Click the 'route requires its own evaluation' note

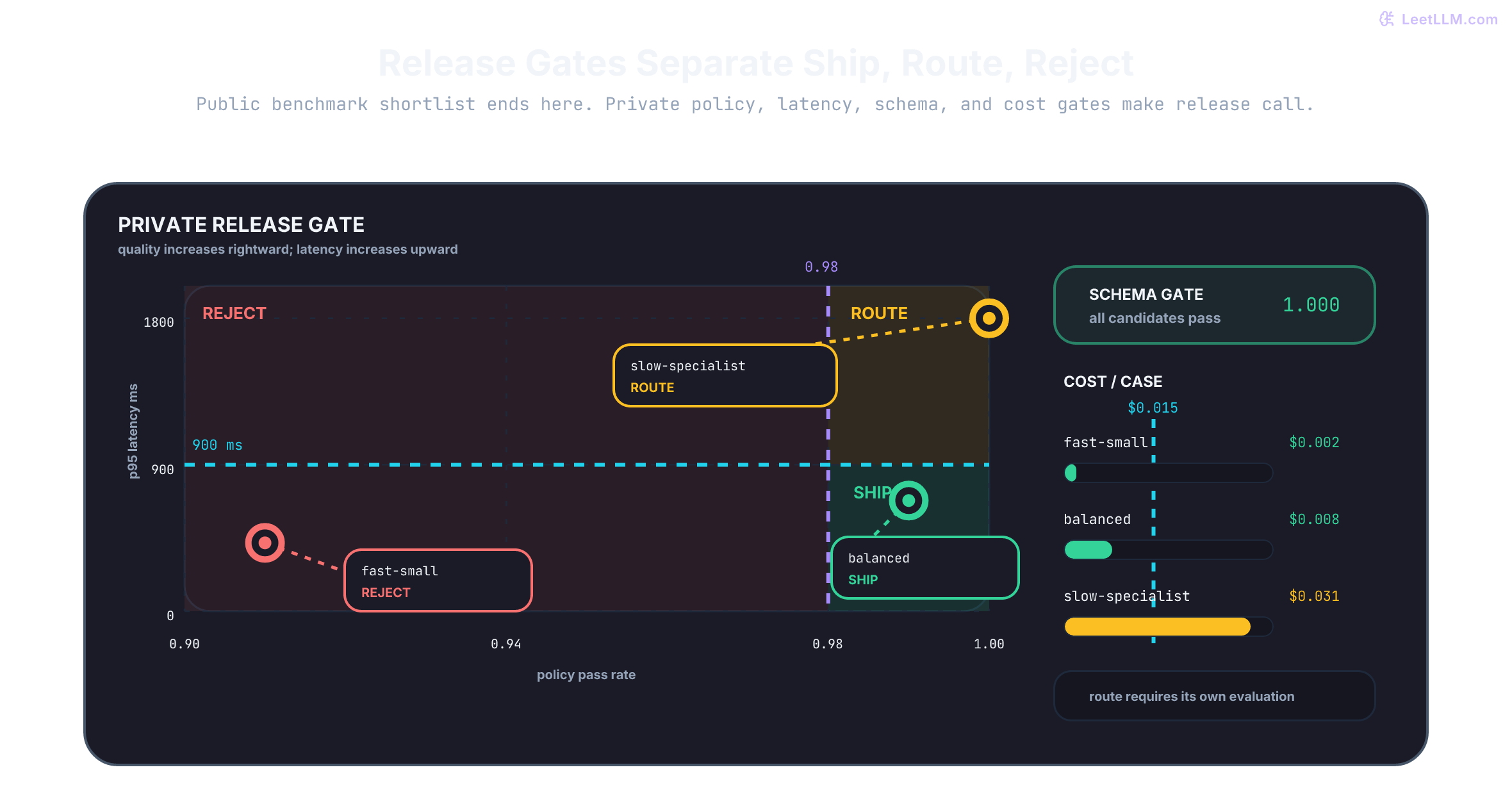tap(1214, 696)
